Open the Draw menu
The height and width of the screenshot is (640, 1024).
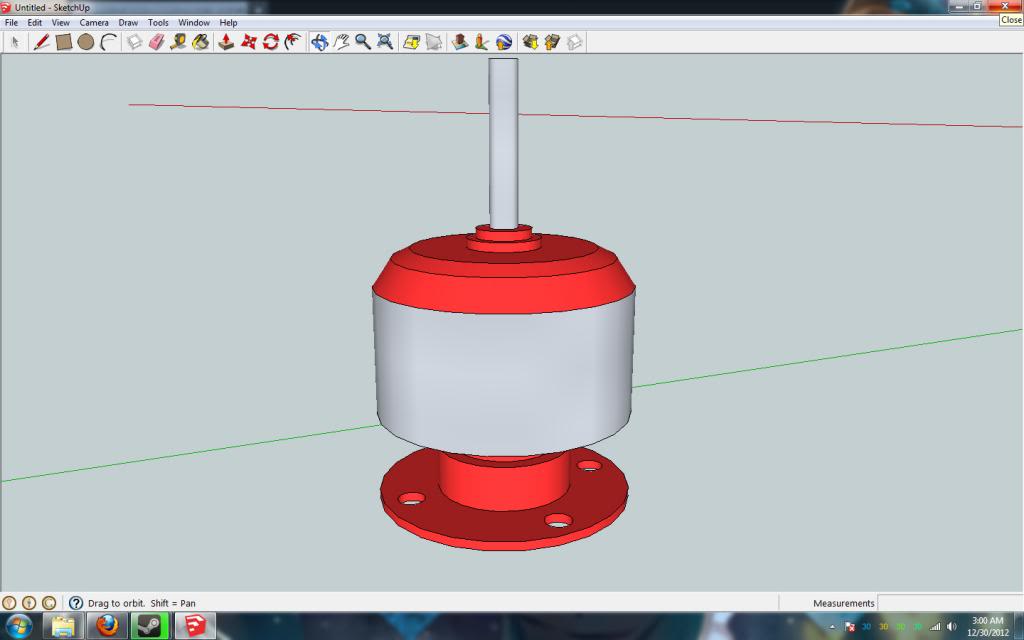click(127, 21)
